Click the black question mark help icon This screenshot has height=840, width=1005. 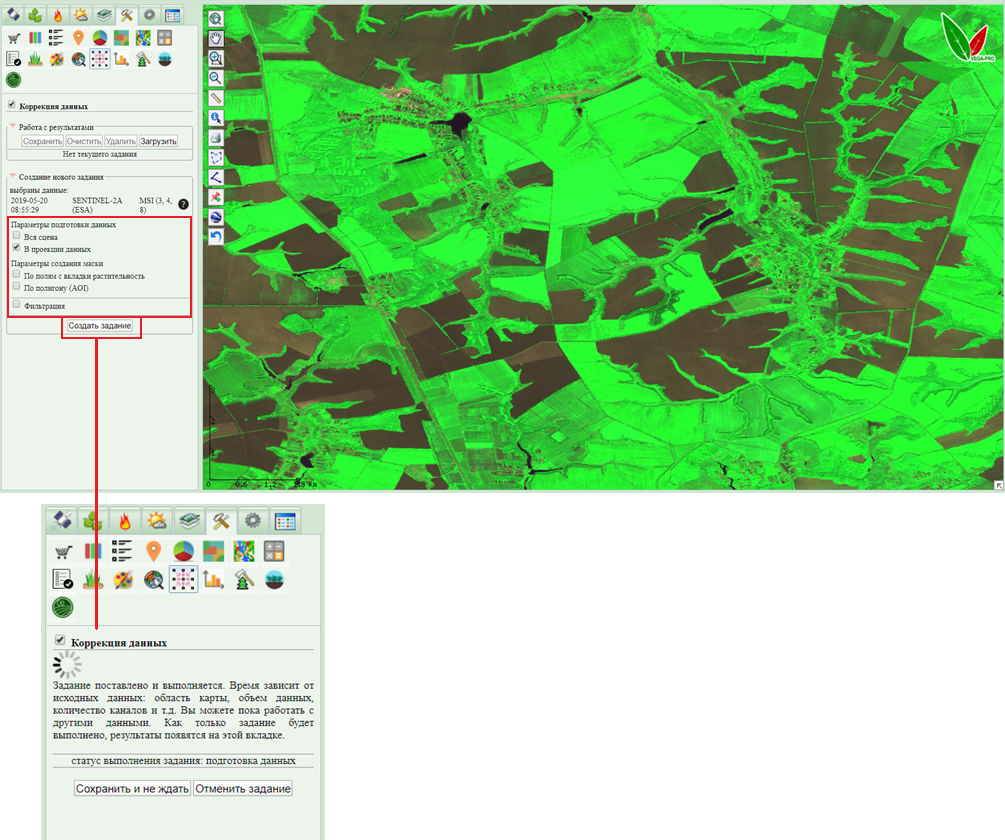pos(183,205)
